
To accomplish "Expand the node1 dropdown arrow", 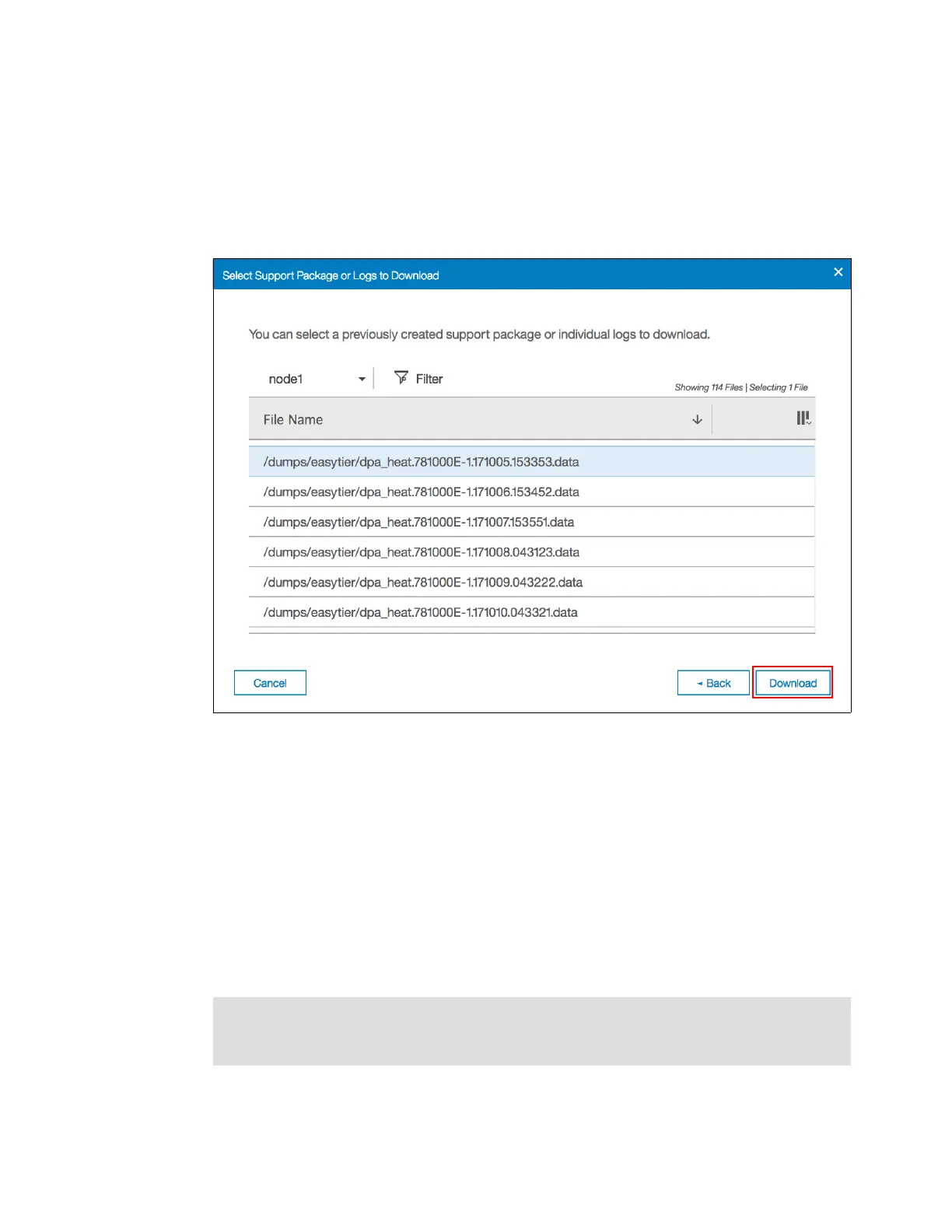I will click(362, 380).
